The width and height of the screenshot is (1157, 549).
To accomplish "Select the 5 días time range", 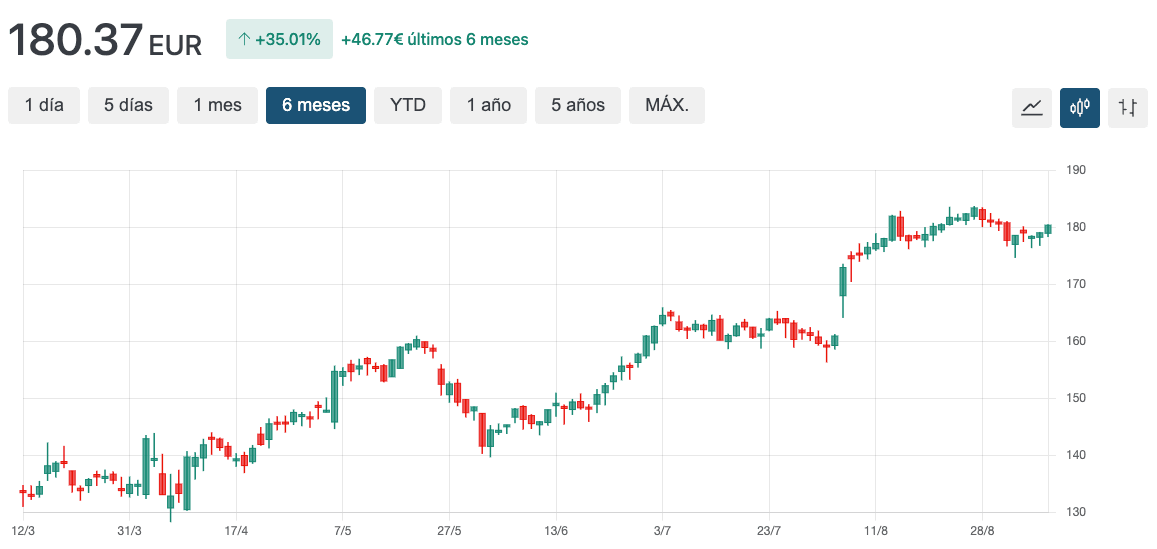I will (x=128, y=105).
